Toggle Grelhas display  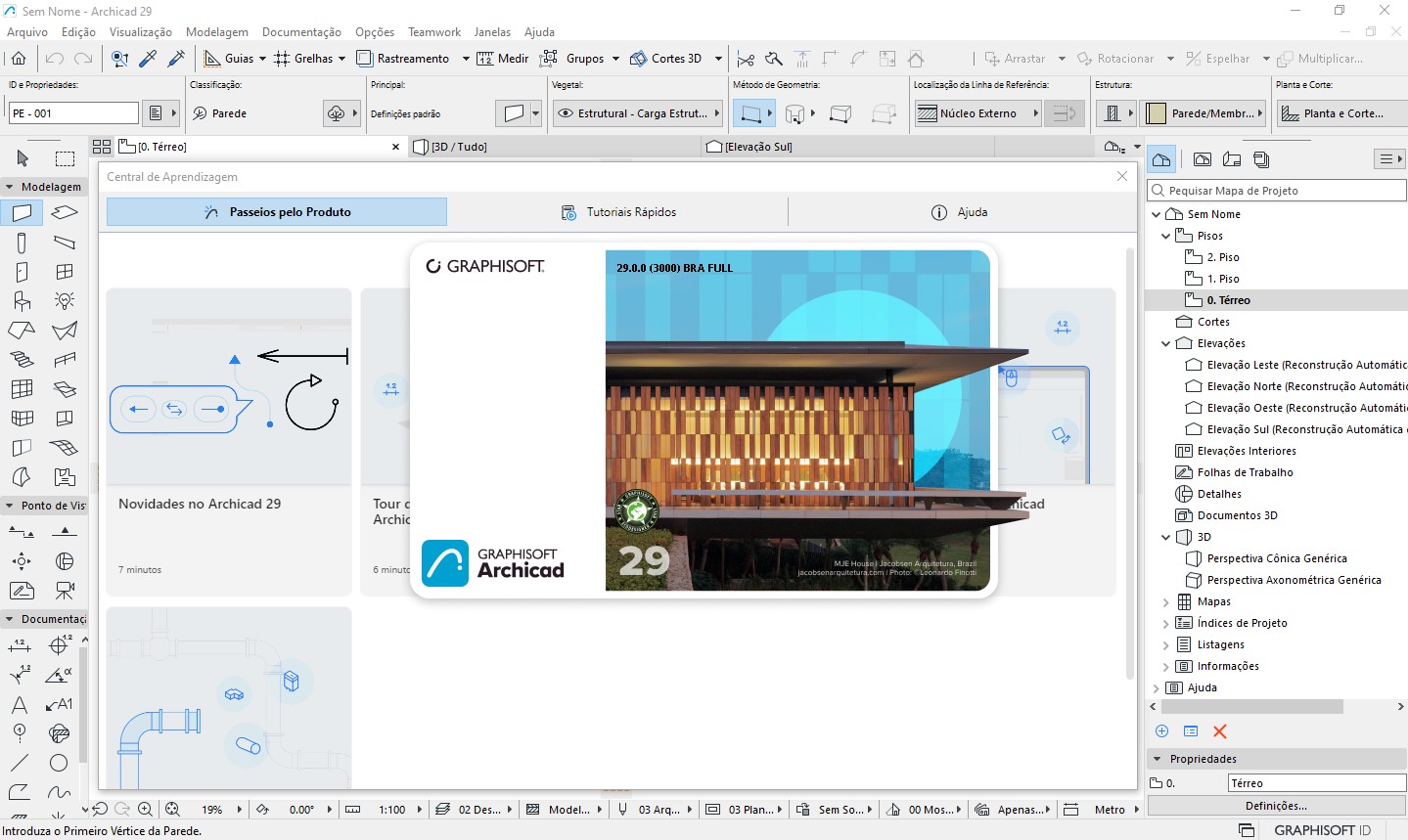(x=311, y=58)
